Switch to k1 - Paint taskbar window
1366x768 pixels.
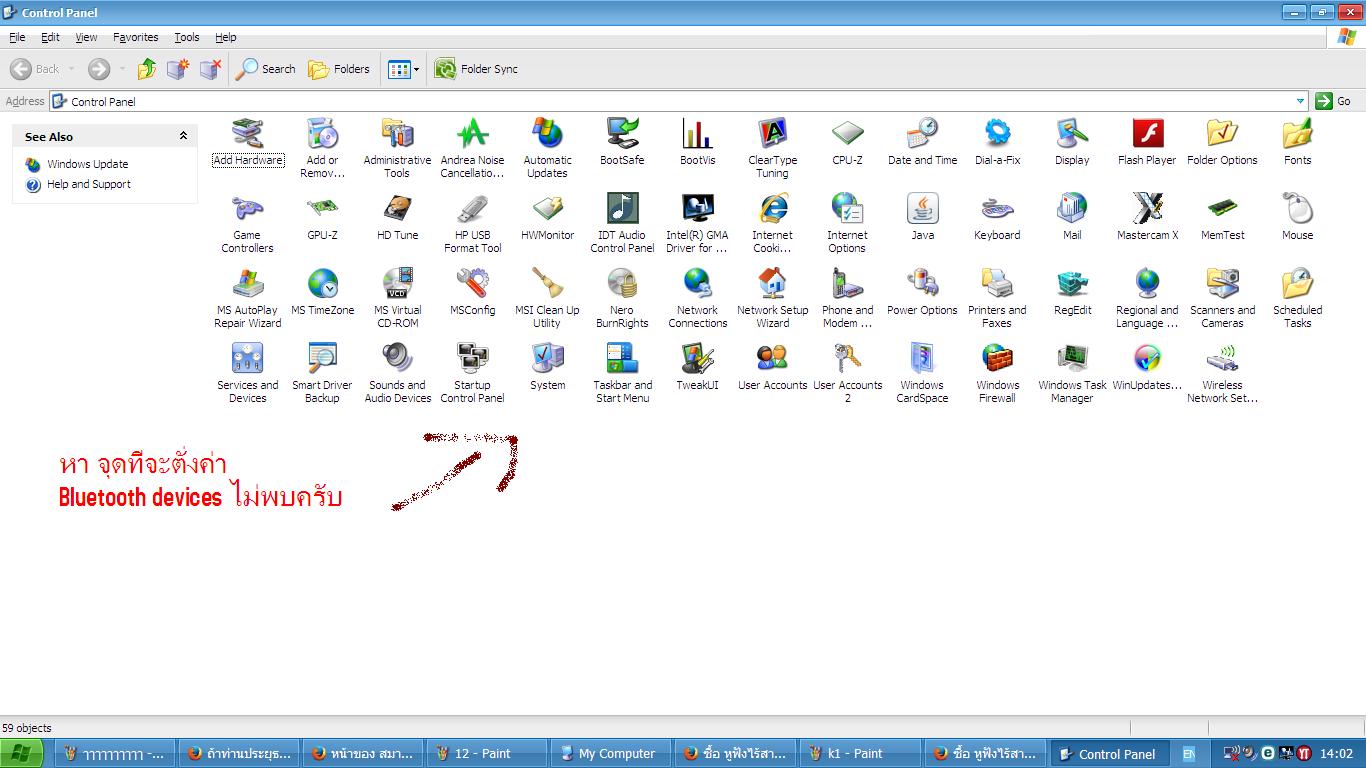click(x=860, y=754)
